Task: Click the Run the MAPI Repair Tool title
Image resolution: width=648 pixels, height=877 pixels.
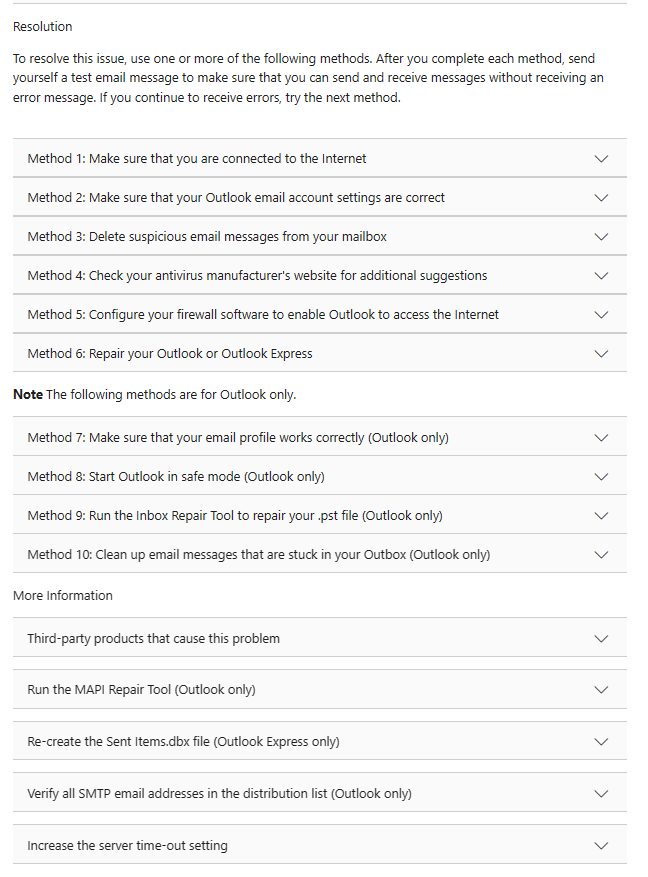Action: coord(141,690)
